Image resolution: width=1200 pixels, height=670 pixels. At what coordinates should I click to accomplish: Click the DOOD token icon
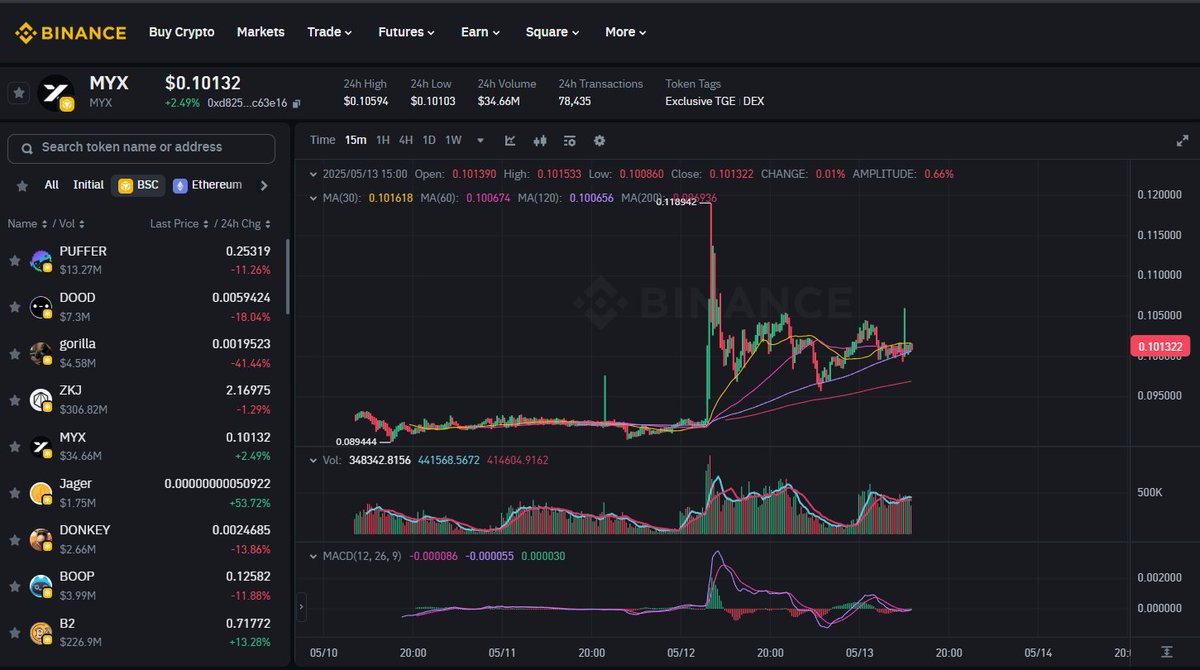[41, 307]
